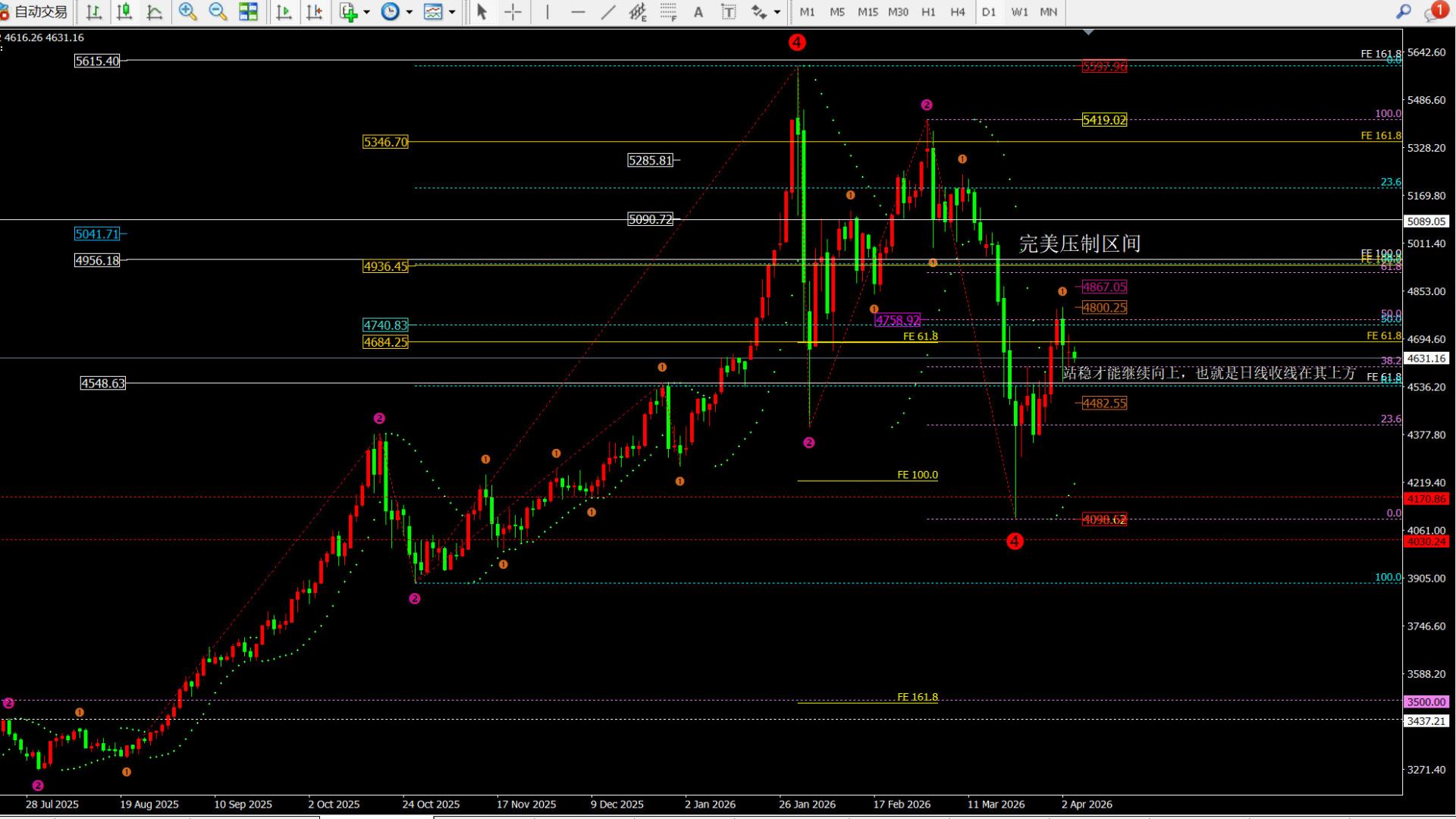Toggle Auto Trading button

[x=35, y=12]
